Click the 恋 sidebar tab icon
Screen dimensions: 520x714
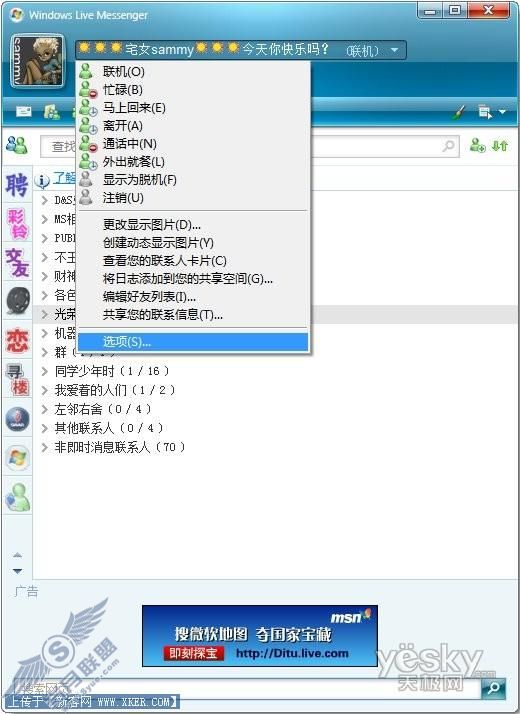17,341
